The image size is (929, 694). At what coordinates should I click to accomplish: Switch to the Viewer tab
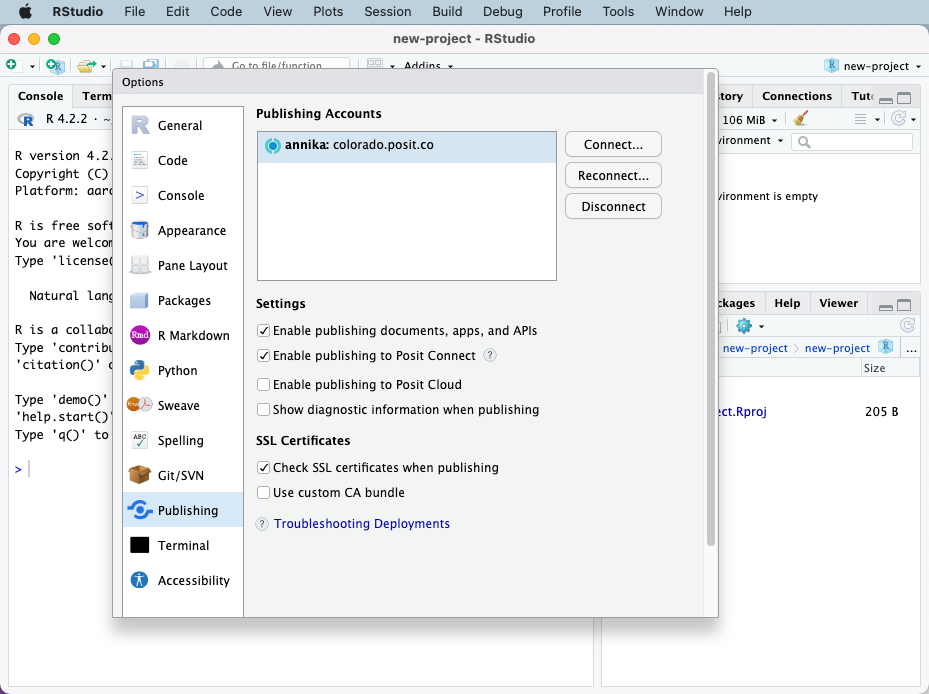click(838, 303)
